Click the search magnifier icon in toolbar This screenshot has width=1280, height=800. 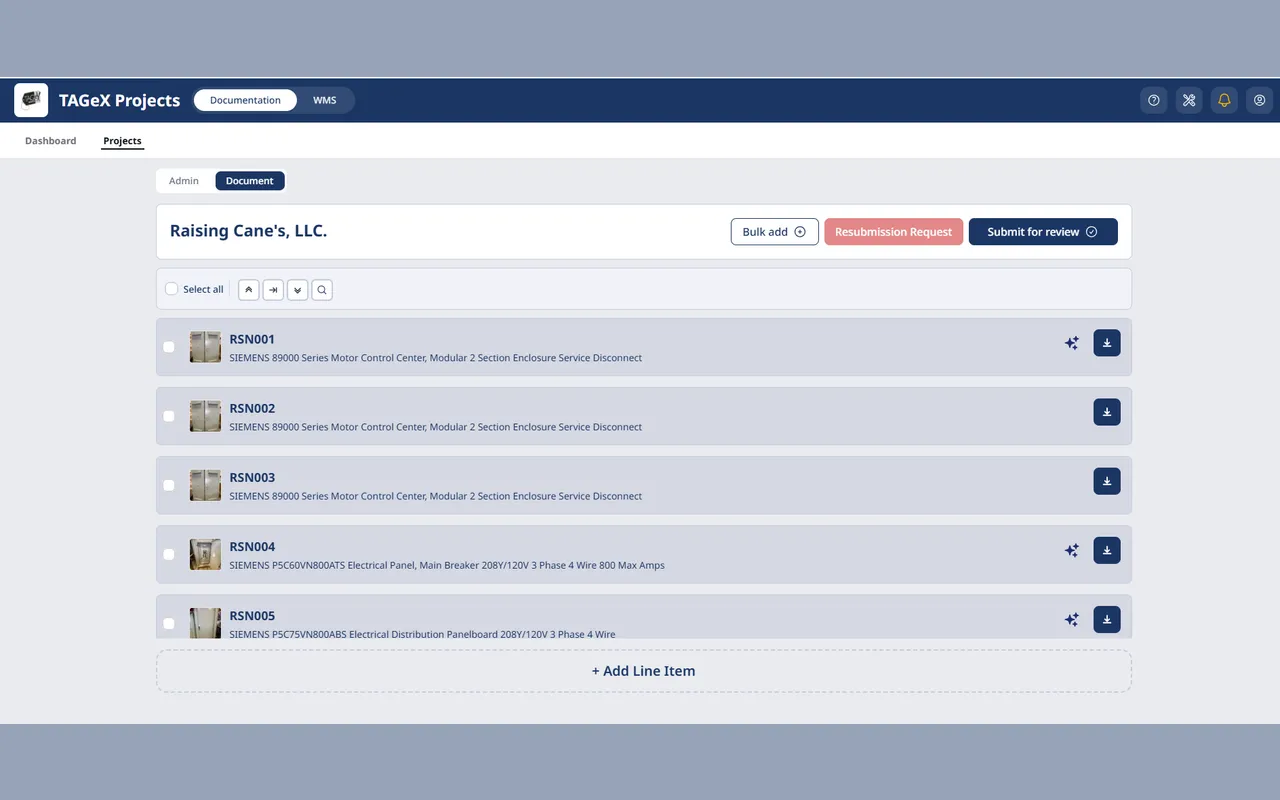coord(322,290)
